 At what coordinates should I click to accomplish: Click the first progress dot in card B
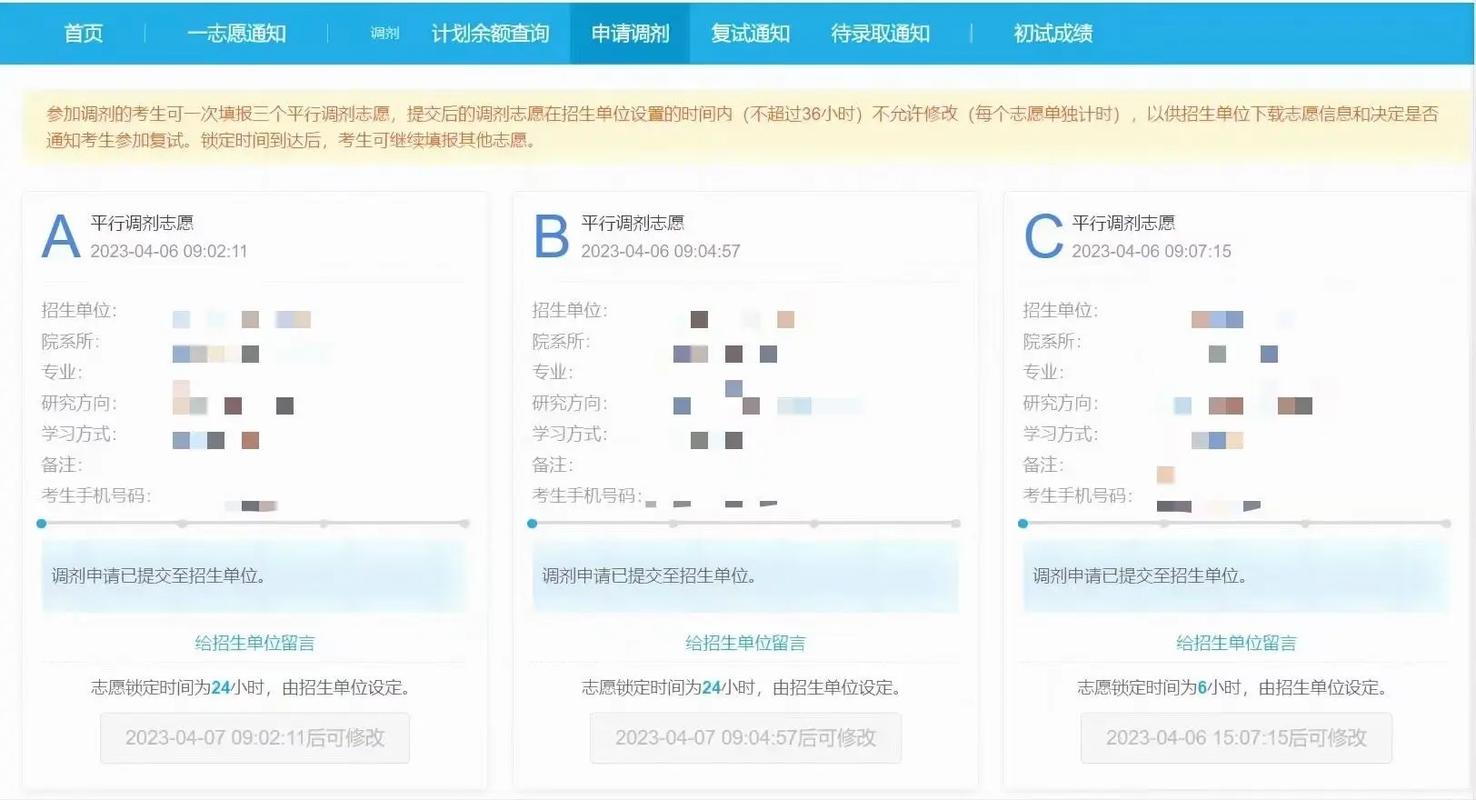pyautogui.click(x=532, y=523)
